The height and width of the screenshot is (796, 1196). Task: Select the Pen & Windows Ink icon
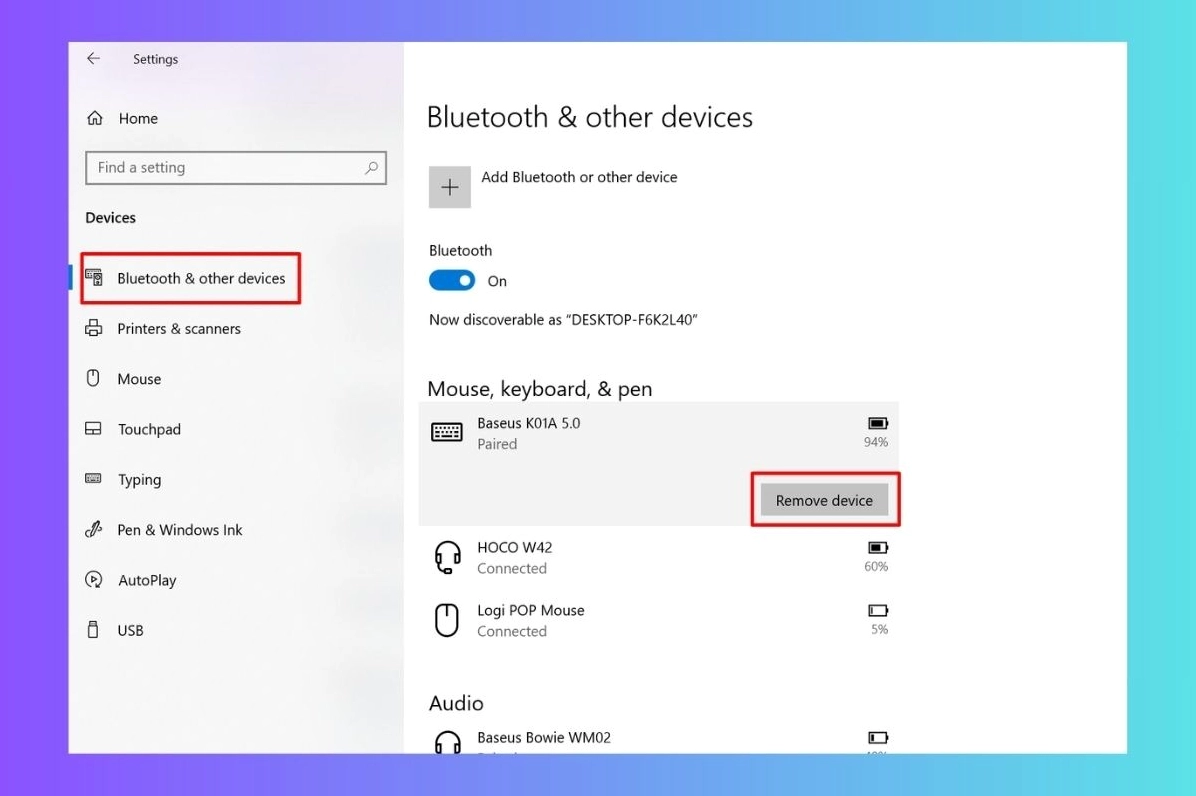pyautogui.click(x=94, y=529)
